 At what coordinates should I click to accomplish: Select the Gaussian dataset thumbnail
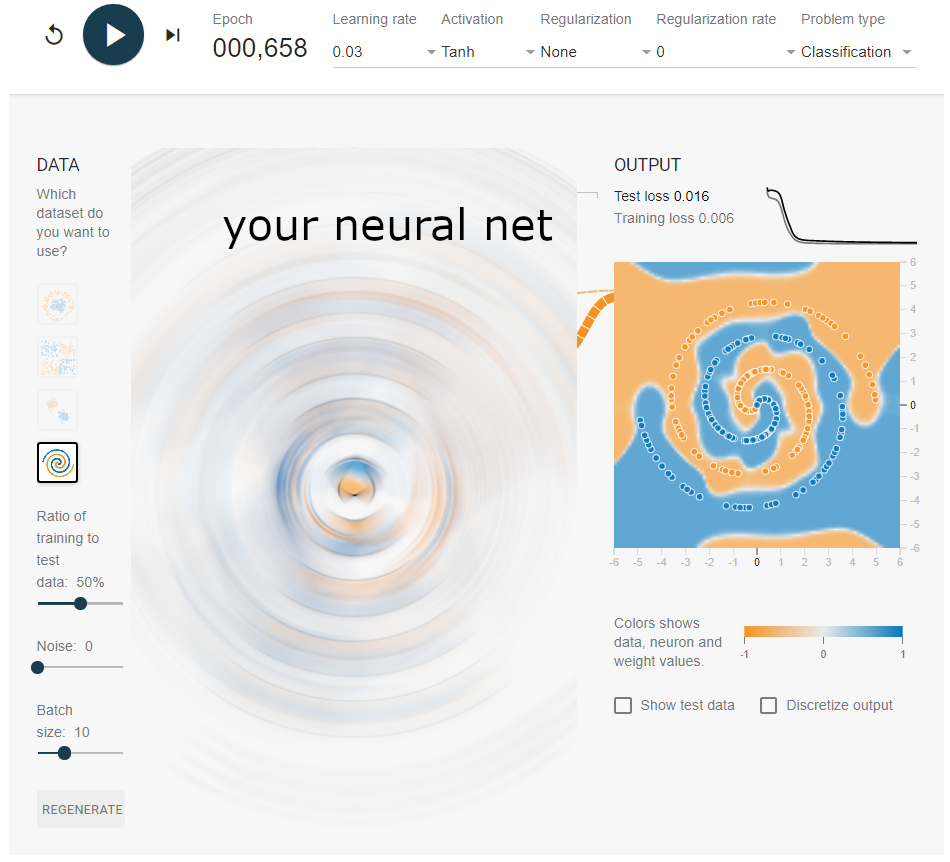[x=57, y=410]
